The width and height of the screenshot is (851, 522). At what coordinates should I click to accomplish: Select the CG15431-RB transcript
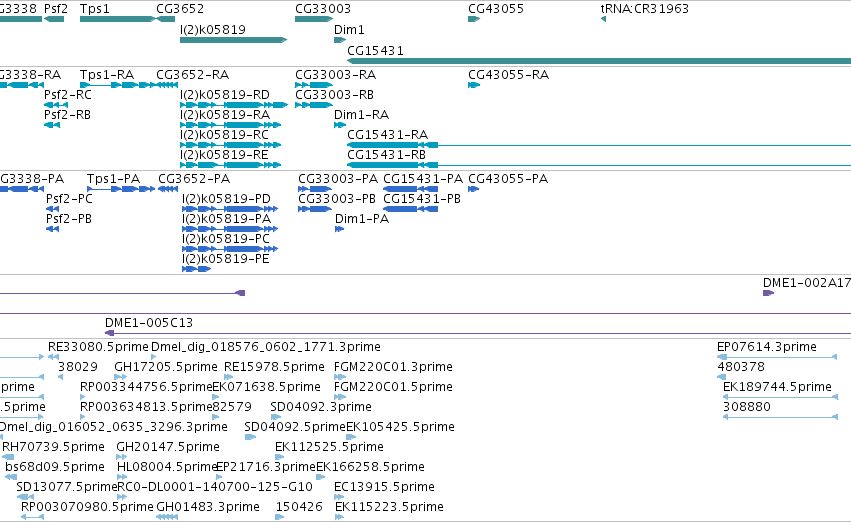[599, 165]
